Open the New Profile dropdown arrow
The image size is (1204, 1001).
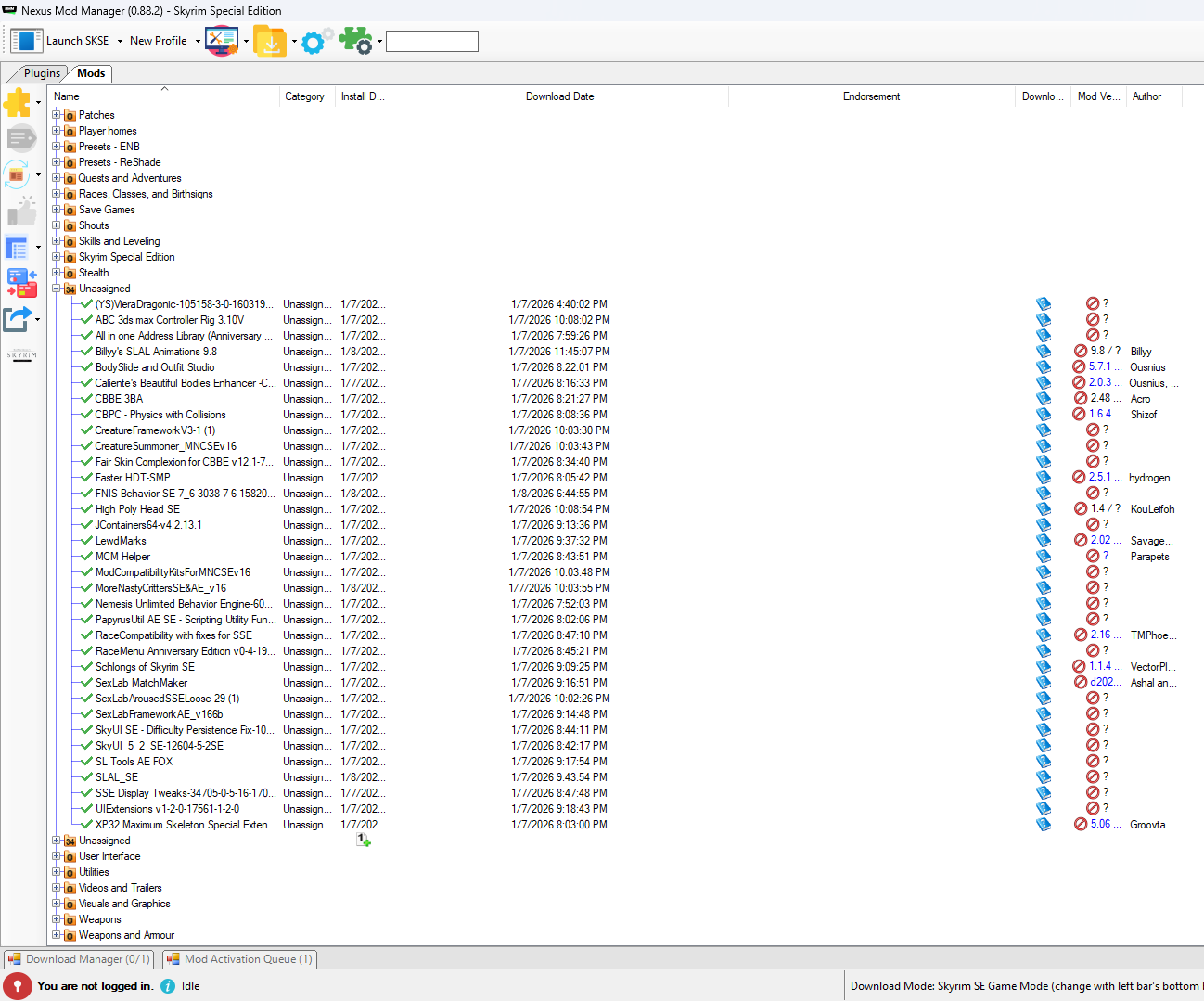coord(198,42)
